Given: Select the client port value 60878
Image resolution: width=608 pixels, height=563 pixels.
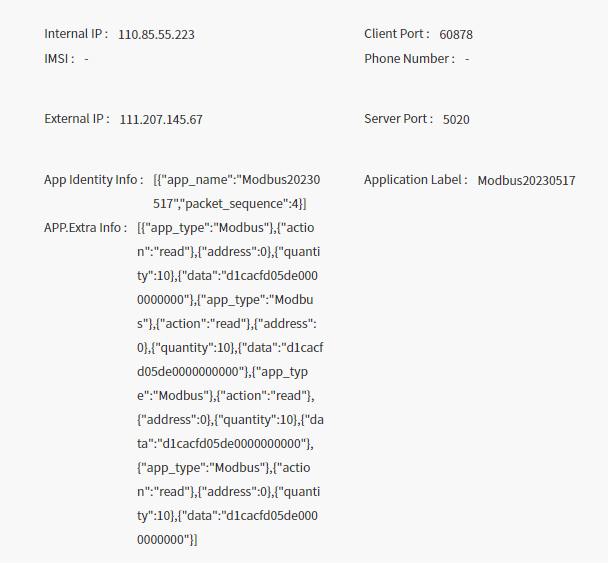Looking at the screenshot, I should coord(456,35).
